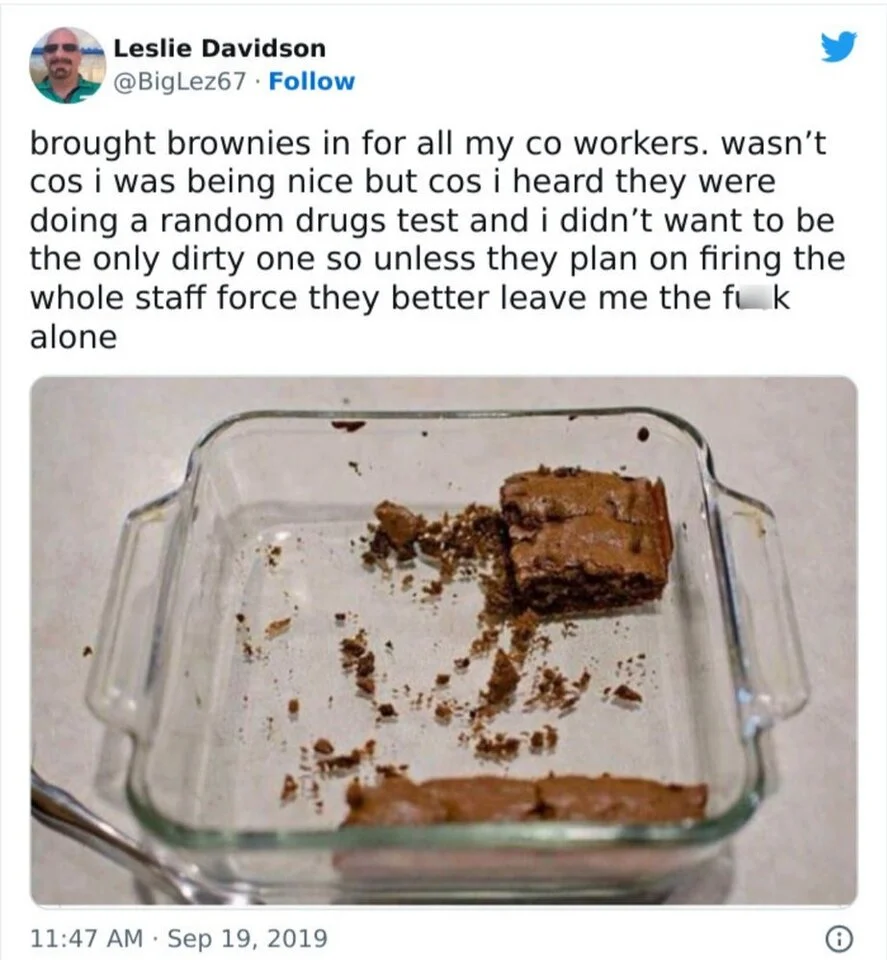The image size is (887, 960).
Task: Open the brownie pan photo
Action: [x=444, y=640]
